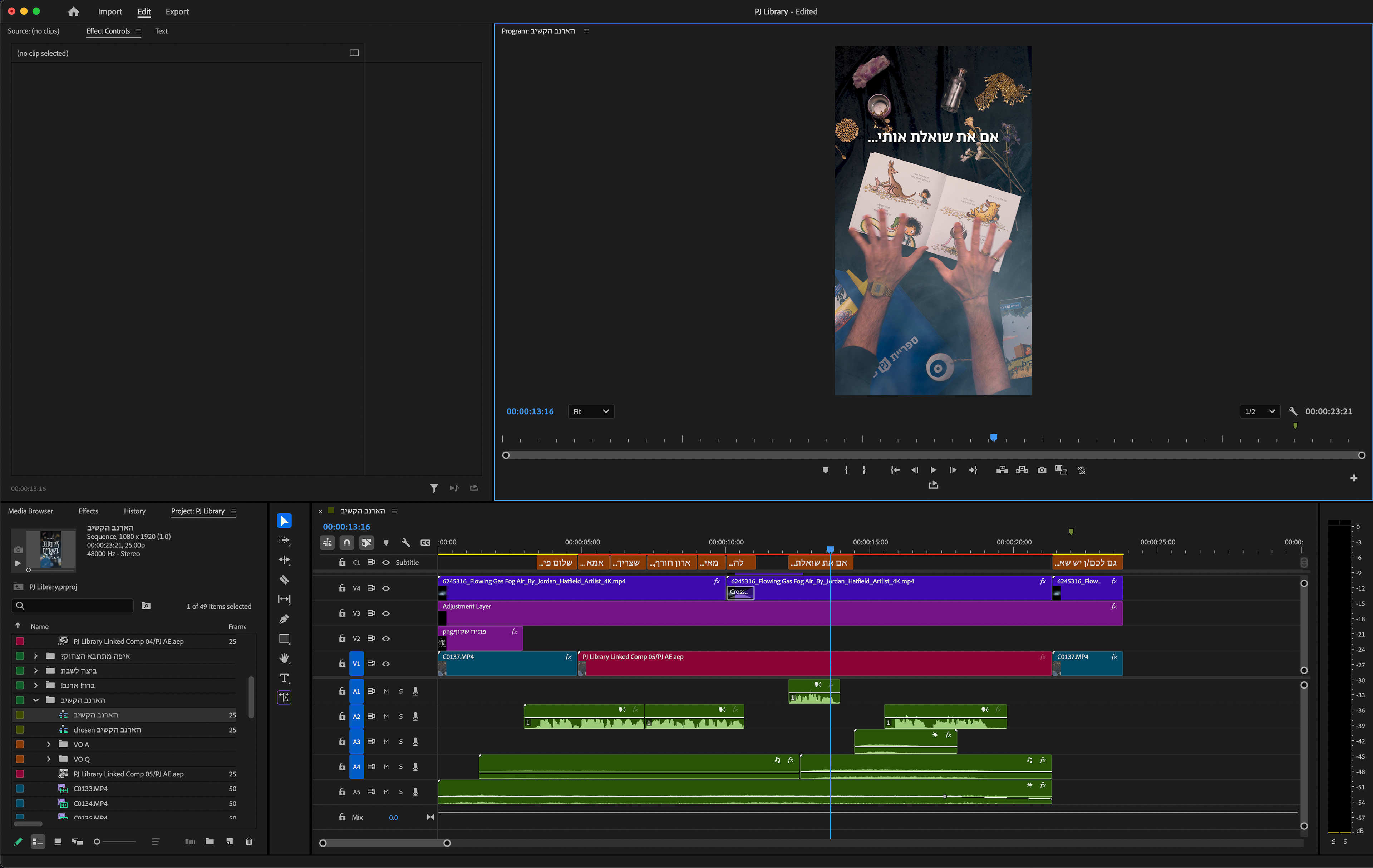Select the Pen tool
1373x868 pixels.
pos(284,619)
